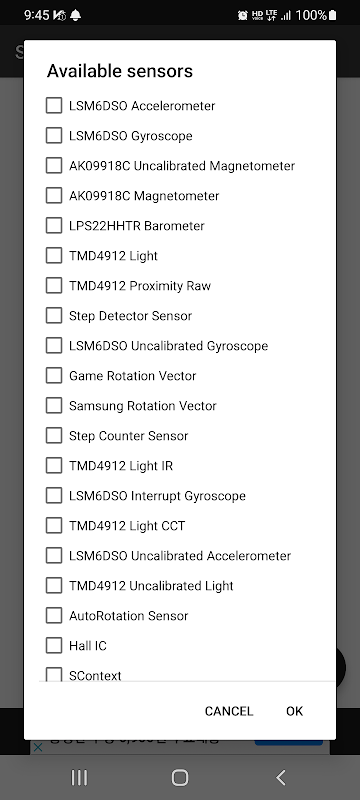This screenshot has height=800, width=360.
Task: Select the Hall IC sensor checkbox
Action: pos(54,645)
